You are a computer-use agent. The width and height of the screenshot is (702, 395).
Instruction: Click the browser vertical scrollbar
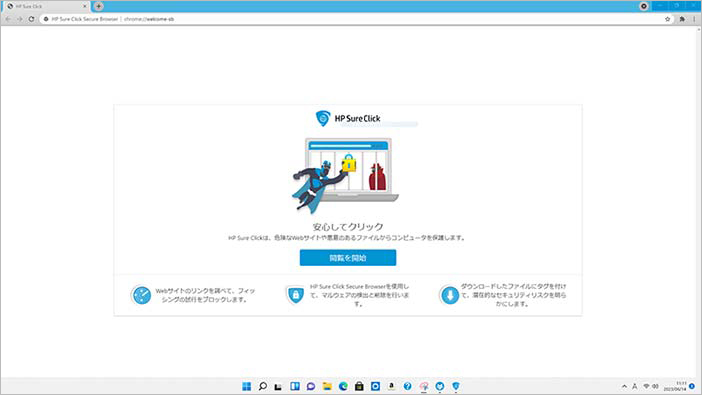click(699, 202)
